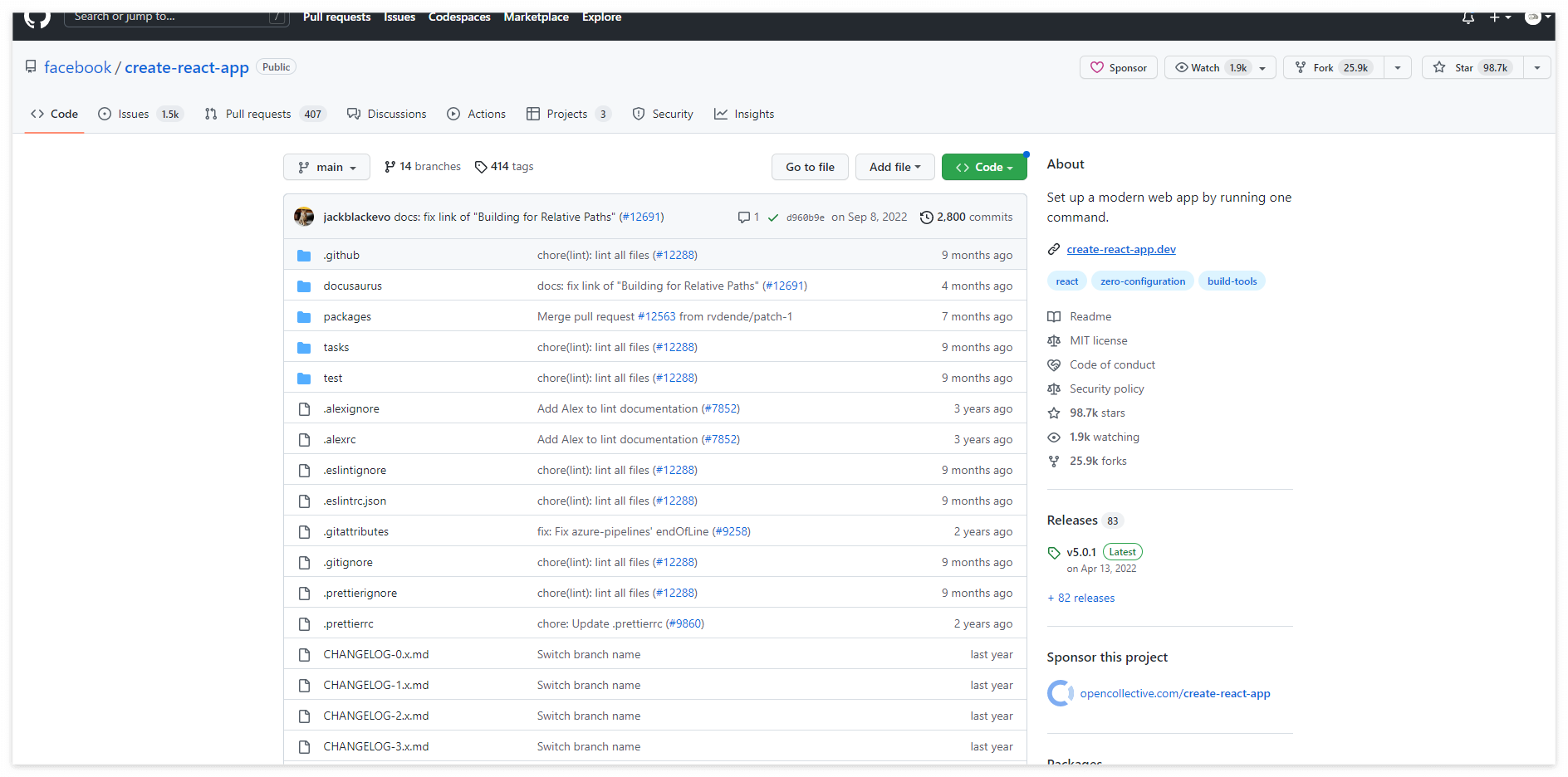This screenshot has width=1568, height=777.
Task: View the 14 branches link
Action: pos(423,167)
